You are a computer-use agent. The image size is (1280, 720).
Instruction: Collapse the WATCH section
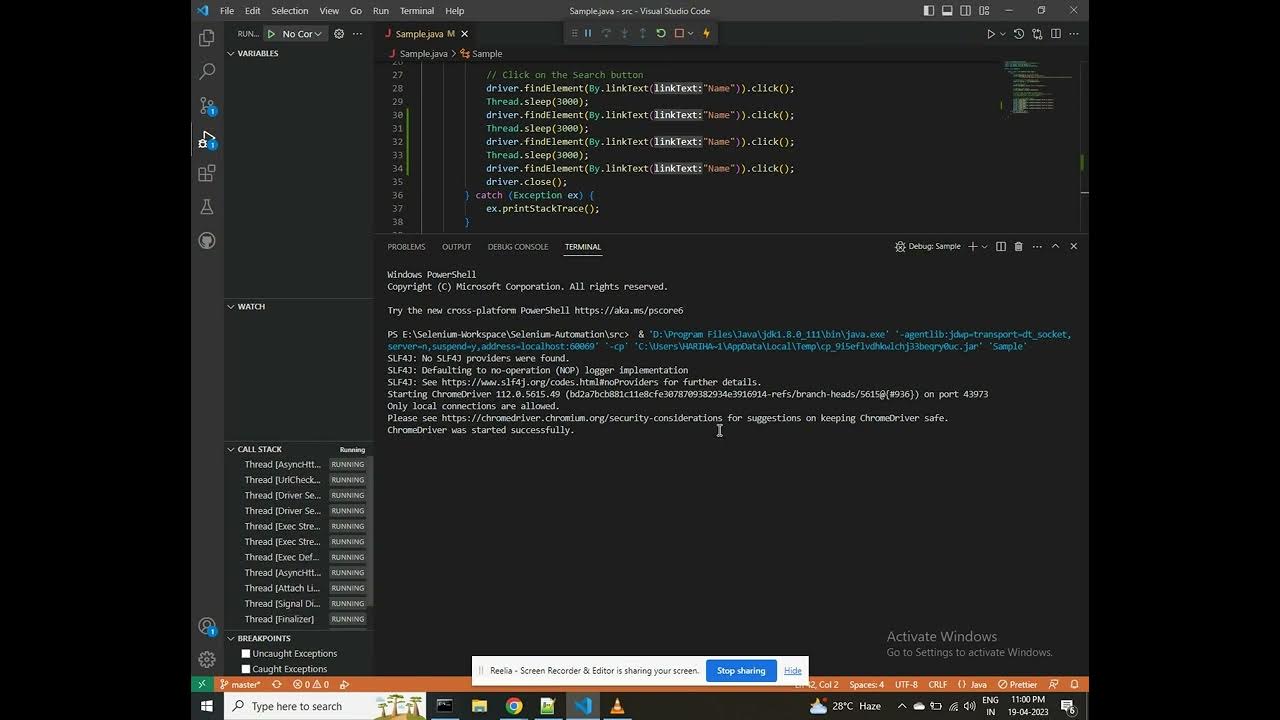pyautogui.click(x=299, y=306)
